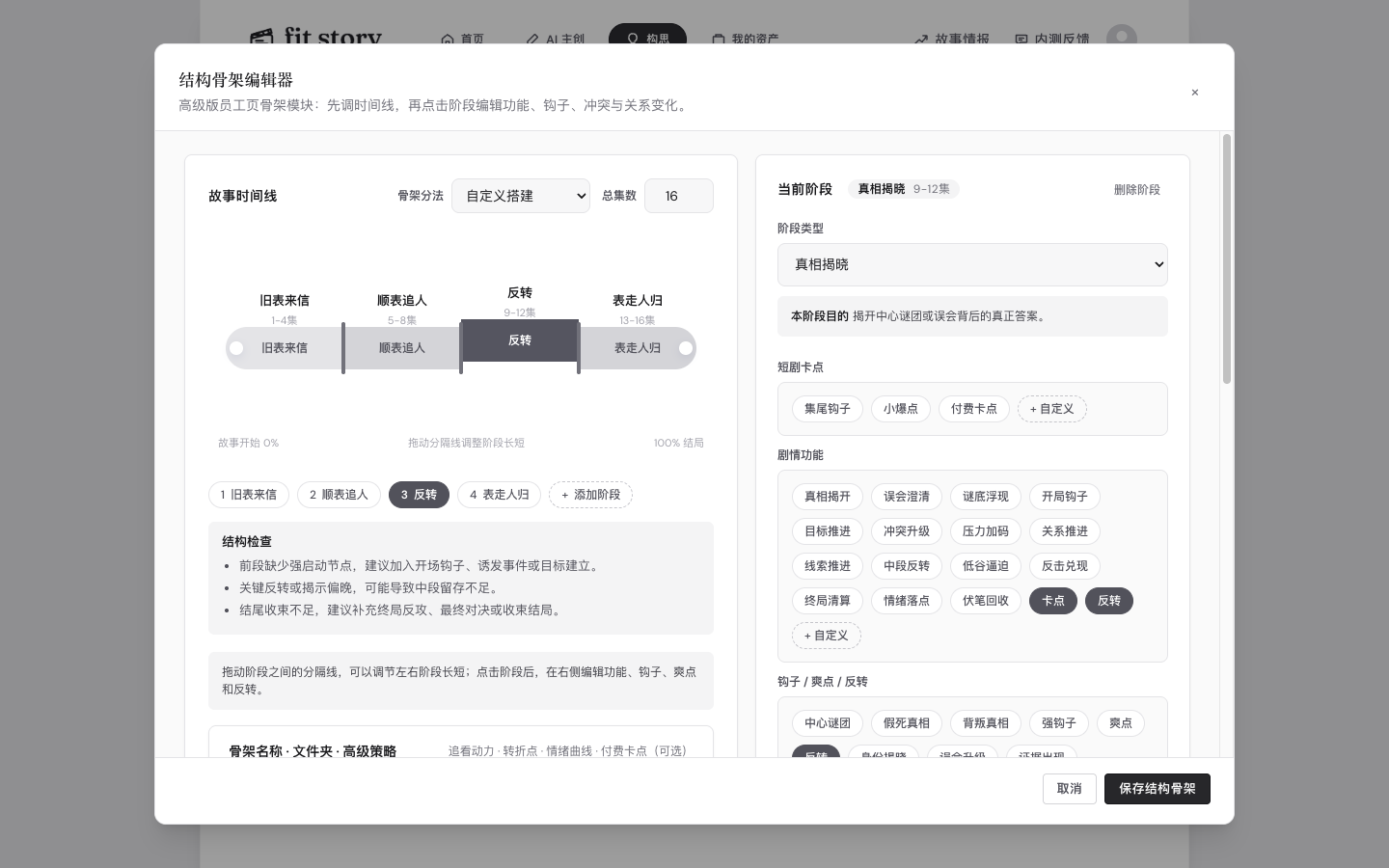Select 表走人归 segment on timeline
1389x868 pixels.
638,348
